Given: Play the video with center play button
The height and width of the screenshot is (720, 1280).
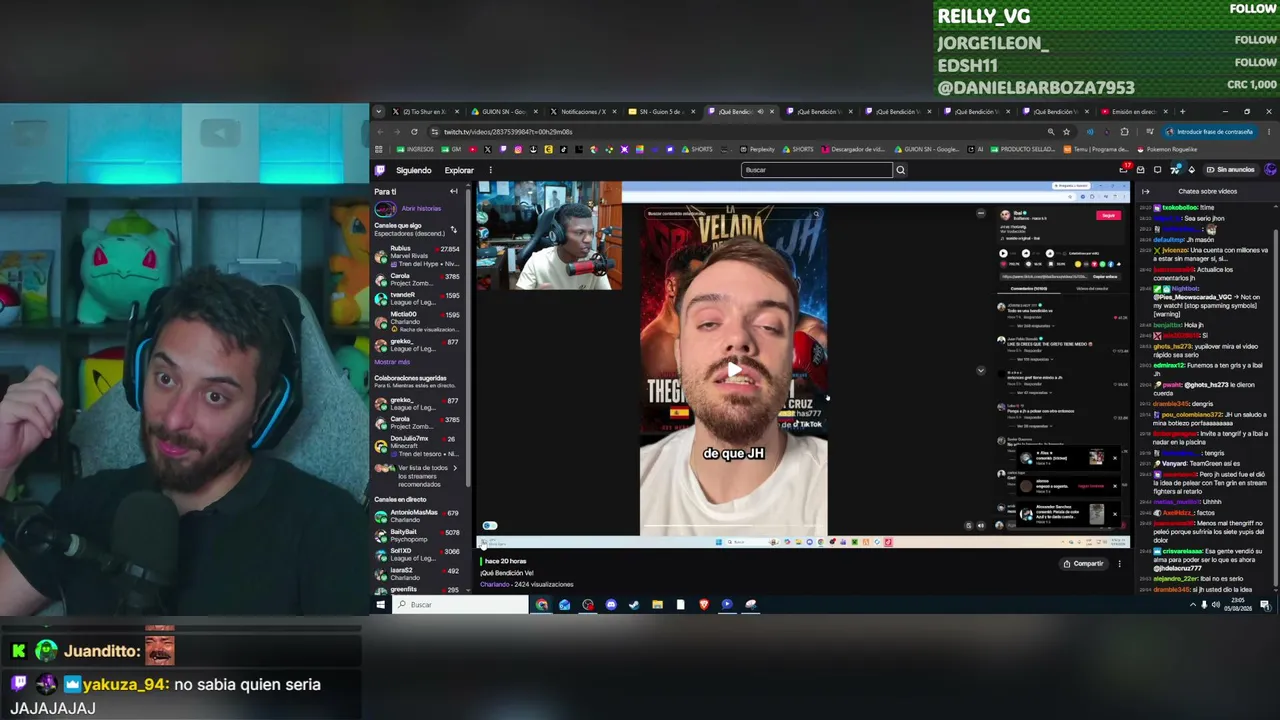Looking at the screenshot, I should coord(734,371).
